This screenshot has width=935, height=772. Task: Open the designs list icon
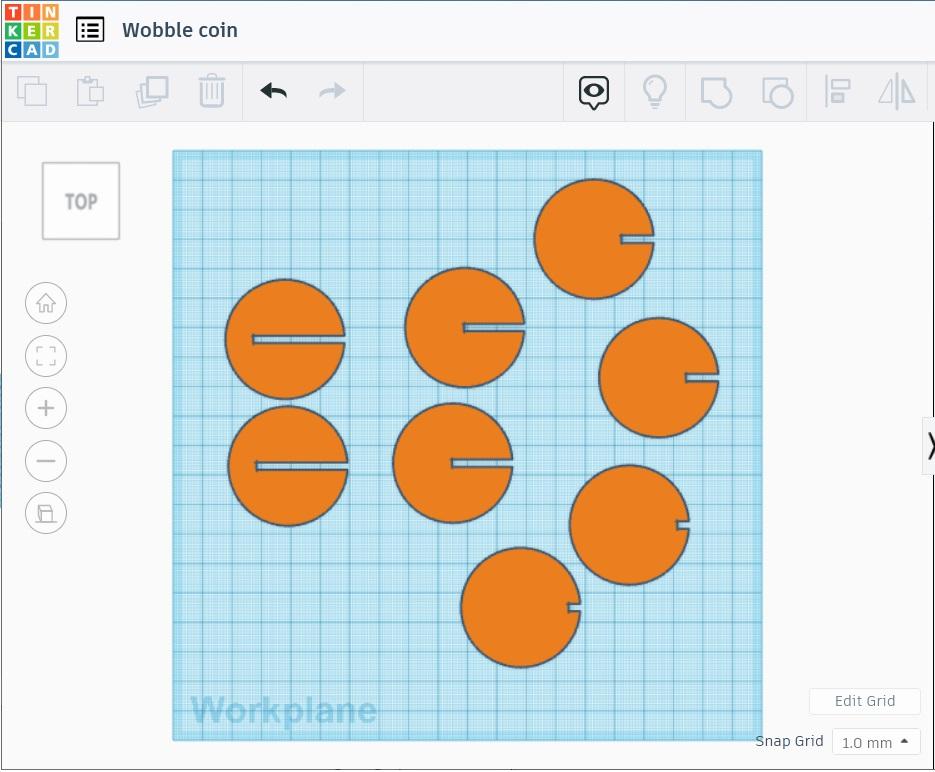coord(90,30)
